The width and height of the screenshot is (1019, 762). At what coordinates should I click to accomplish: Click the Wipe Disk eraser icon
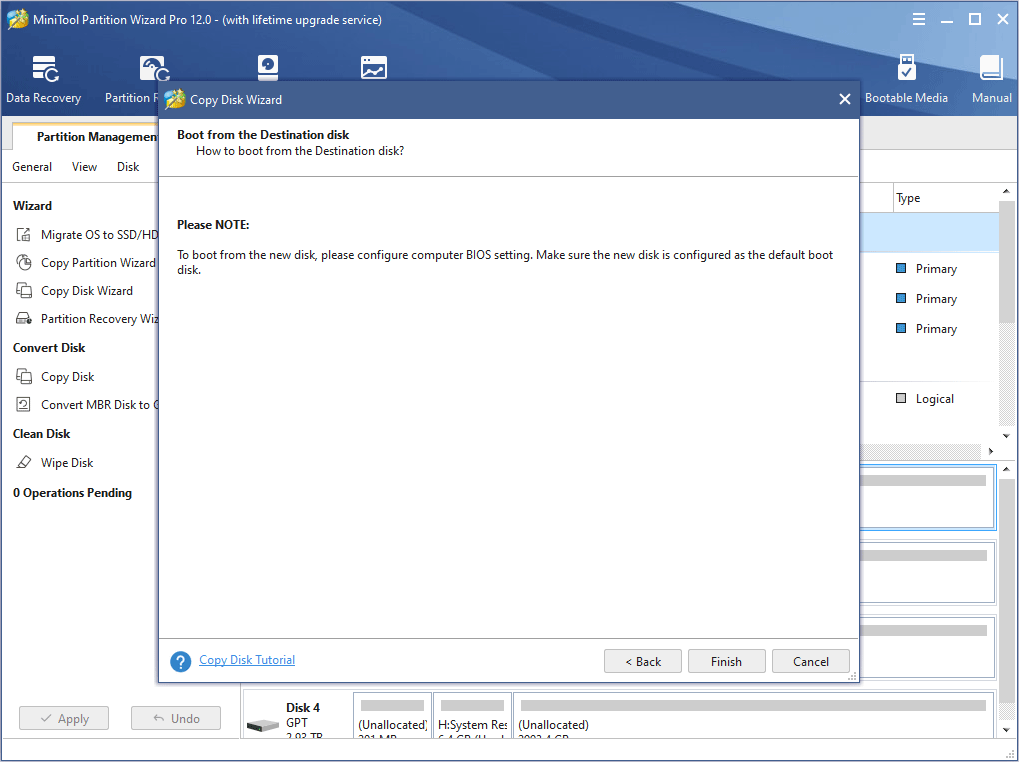click(23, 462)
